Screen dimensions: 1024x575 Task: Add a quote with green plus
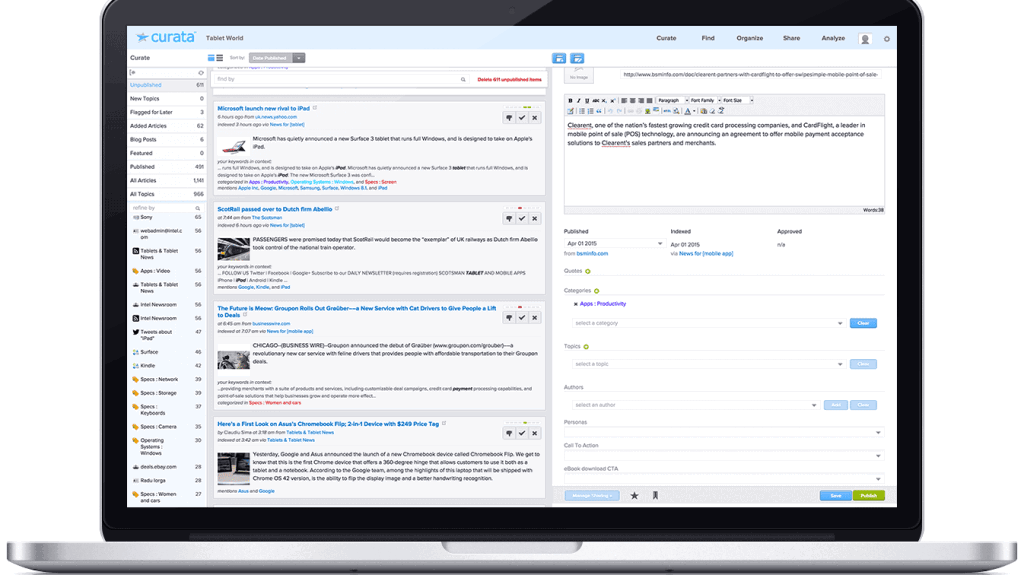point(588,271)
